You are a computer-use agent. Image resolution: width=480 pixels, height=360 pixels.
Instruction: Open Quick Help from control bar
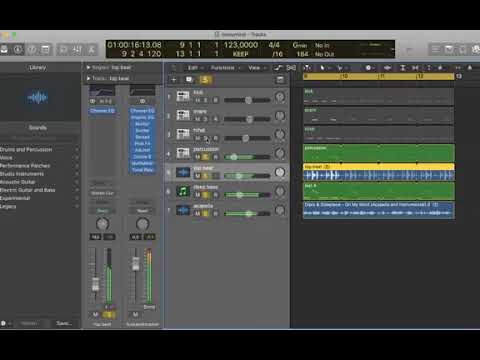(x=32, y=50)
